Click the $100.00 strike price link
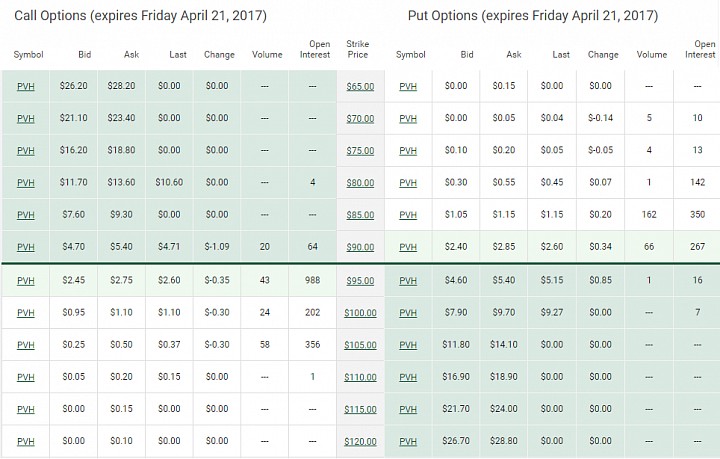The width and height of the screenshot is (720, 459). (x=360, y=313)
